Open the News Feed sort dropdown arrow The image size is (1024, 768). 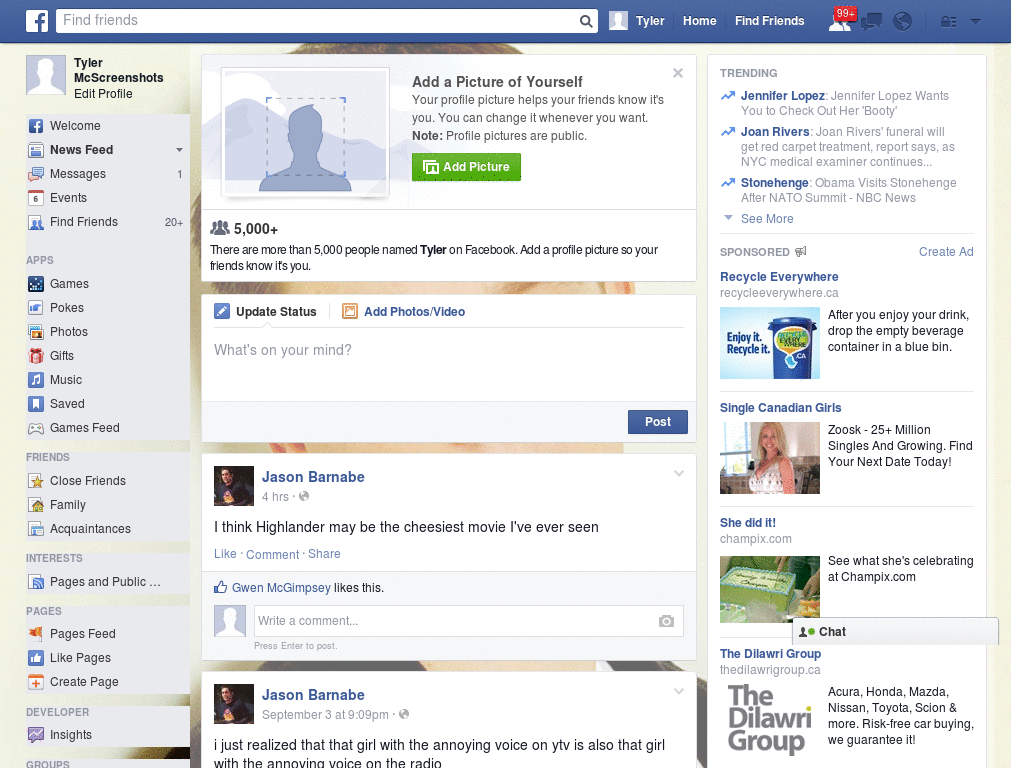[179, 150]
